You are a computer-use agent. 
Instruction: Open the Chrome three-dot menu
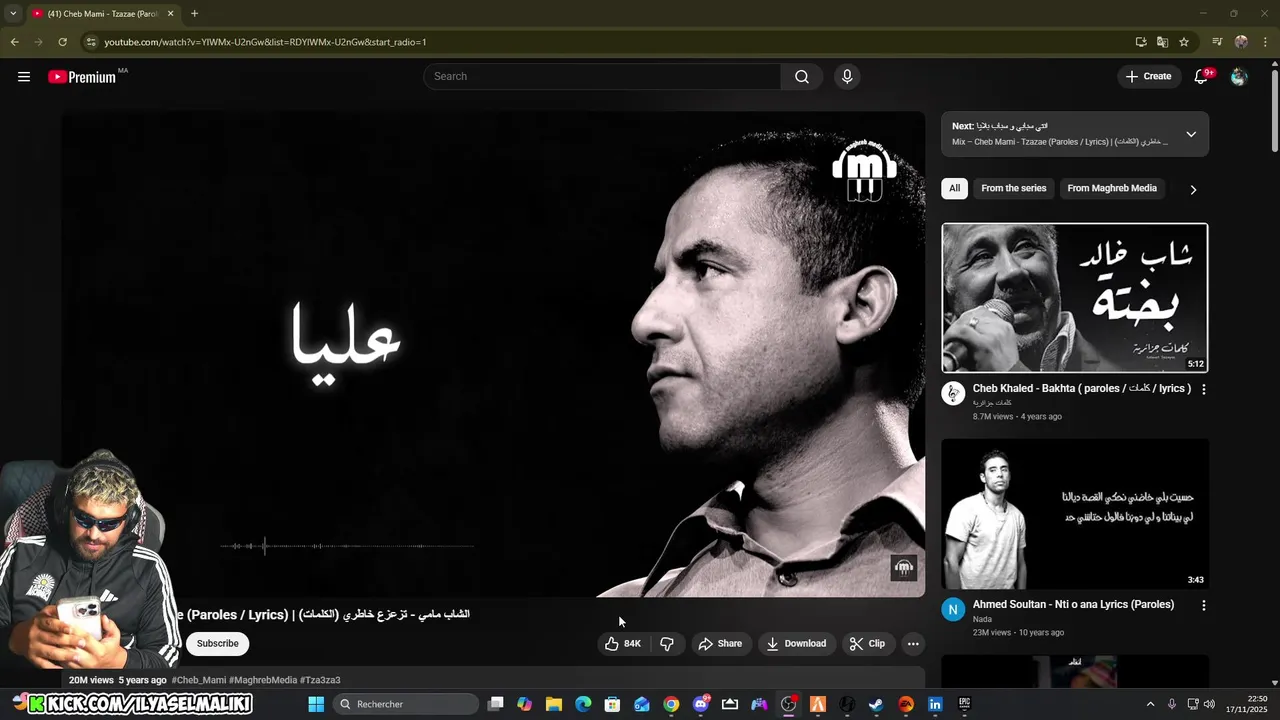tap(1266, 42)
